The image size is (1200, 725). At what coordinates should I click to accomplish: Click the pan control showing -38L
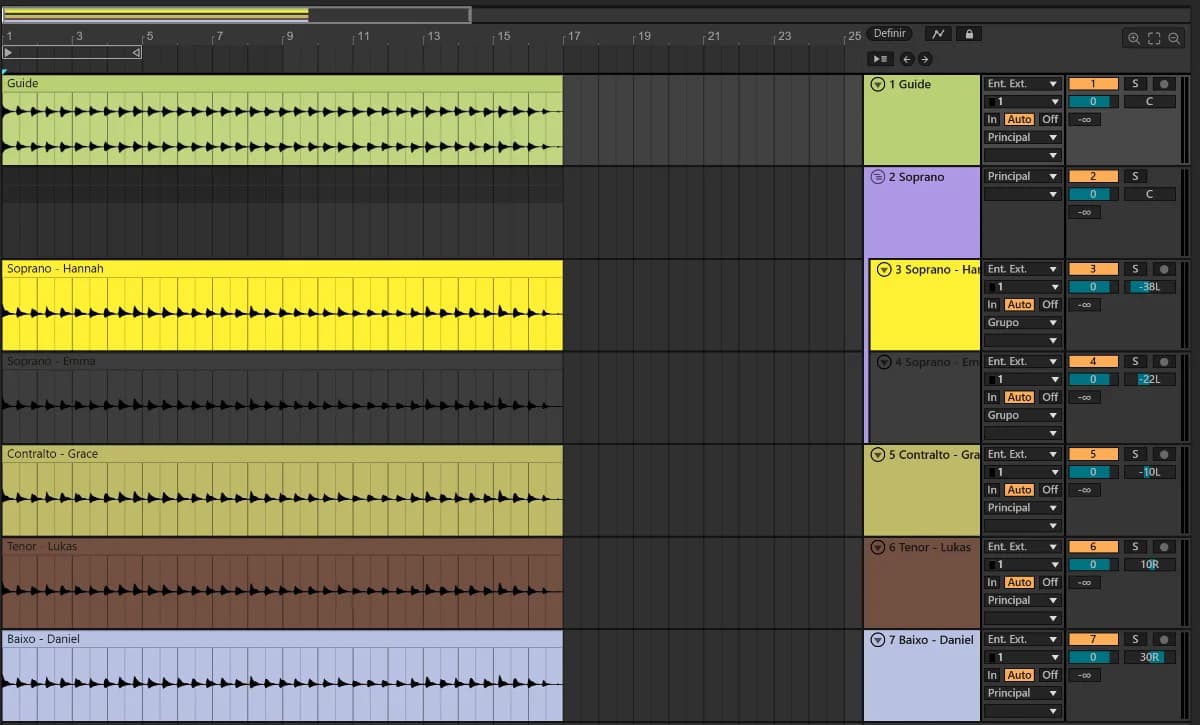1149,287
